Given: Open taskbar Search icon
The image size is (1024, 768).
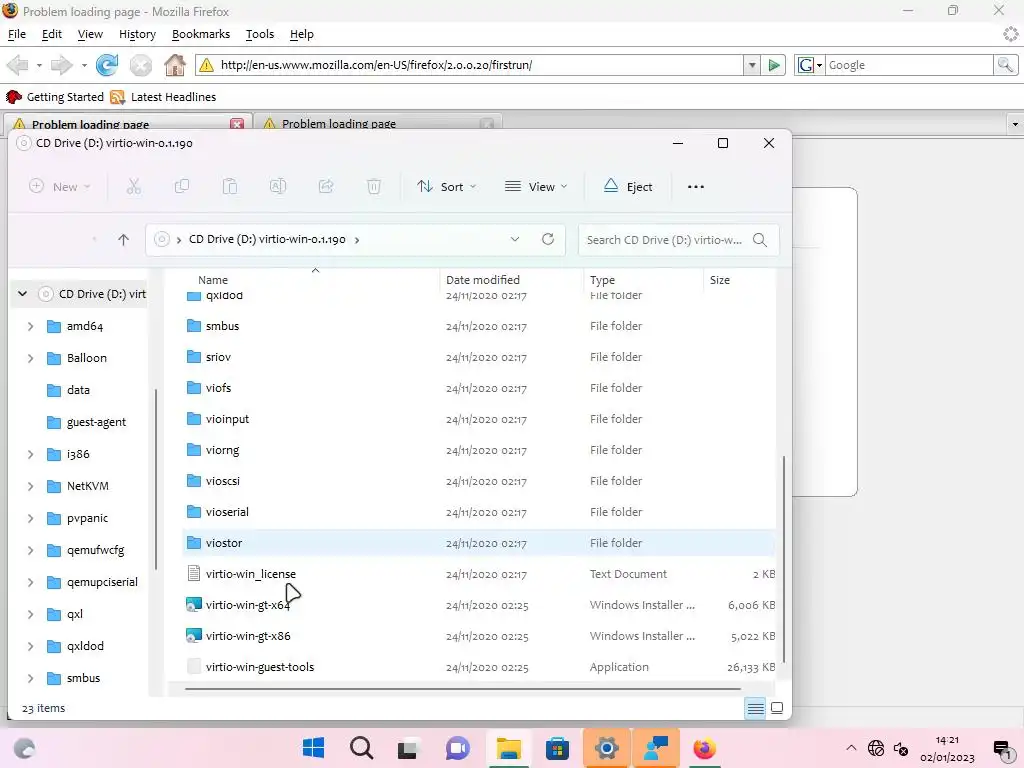Looking at the screenshot, I should coord(361,748).
